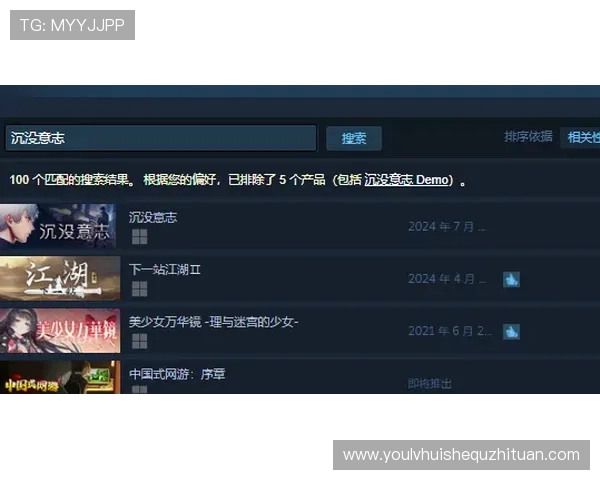Image resolution: width=600 pixels, height=480 pixels.
Task: Click the 即将推出 coming soon label
Action: point(429,383)
